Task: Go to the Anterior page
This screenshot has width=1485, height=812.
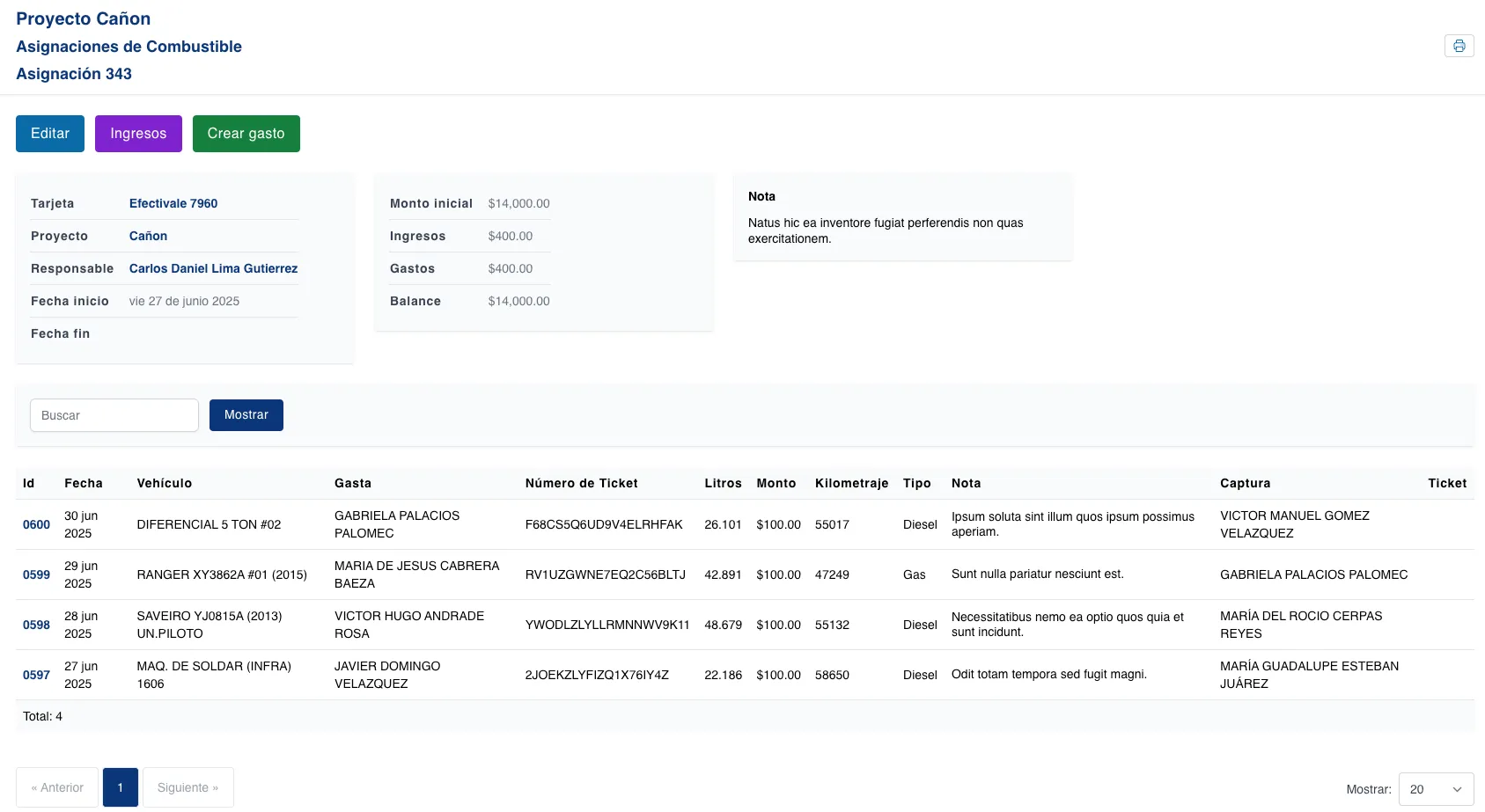Action: click(x=57, y=787)
